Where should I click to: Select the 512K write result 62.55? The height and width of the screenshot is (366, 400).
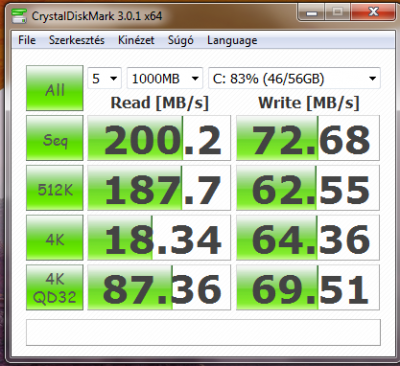point(308,188)
